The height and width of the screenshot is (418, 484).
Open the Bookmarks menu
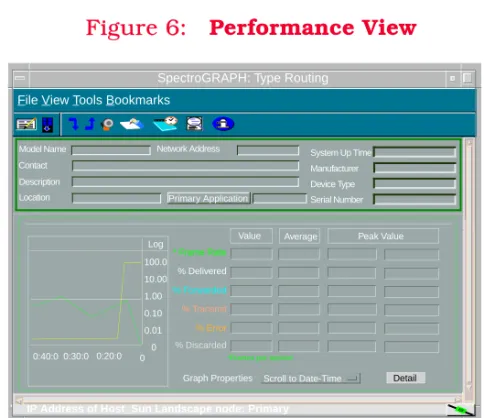[x=138, y=100]
